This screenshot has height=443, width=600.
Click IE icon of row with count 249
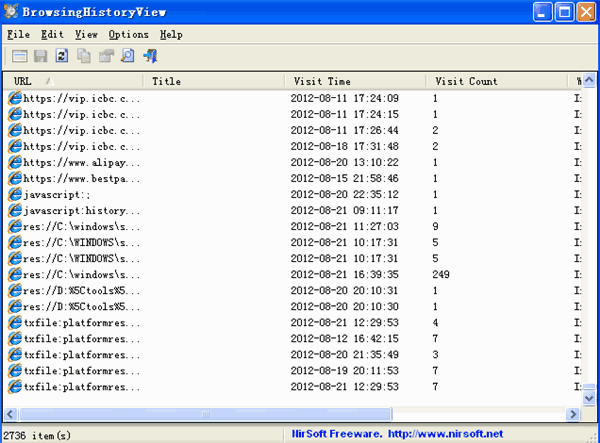[15, 275]
